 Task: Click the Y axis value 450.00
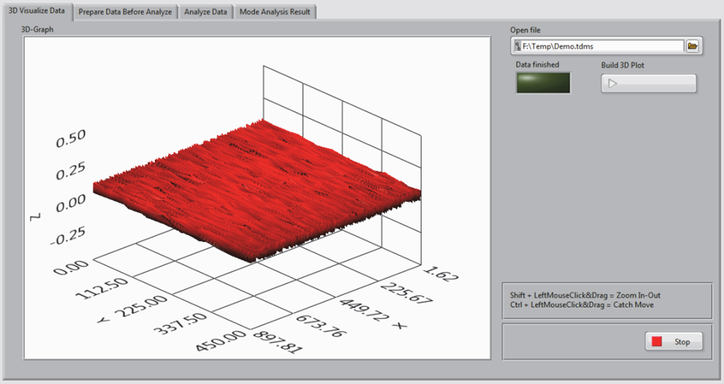click(x=220, y=341)
